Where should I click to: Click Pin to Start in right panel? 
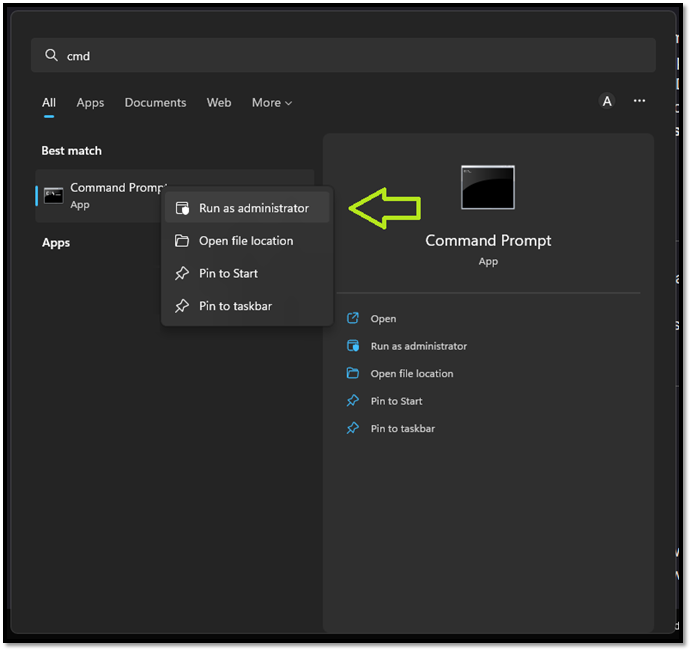tap(396, 401)
